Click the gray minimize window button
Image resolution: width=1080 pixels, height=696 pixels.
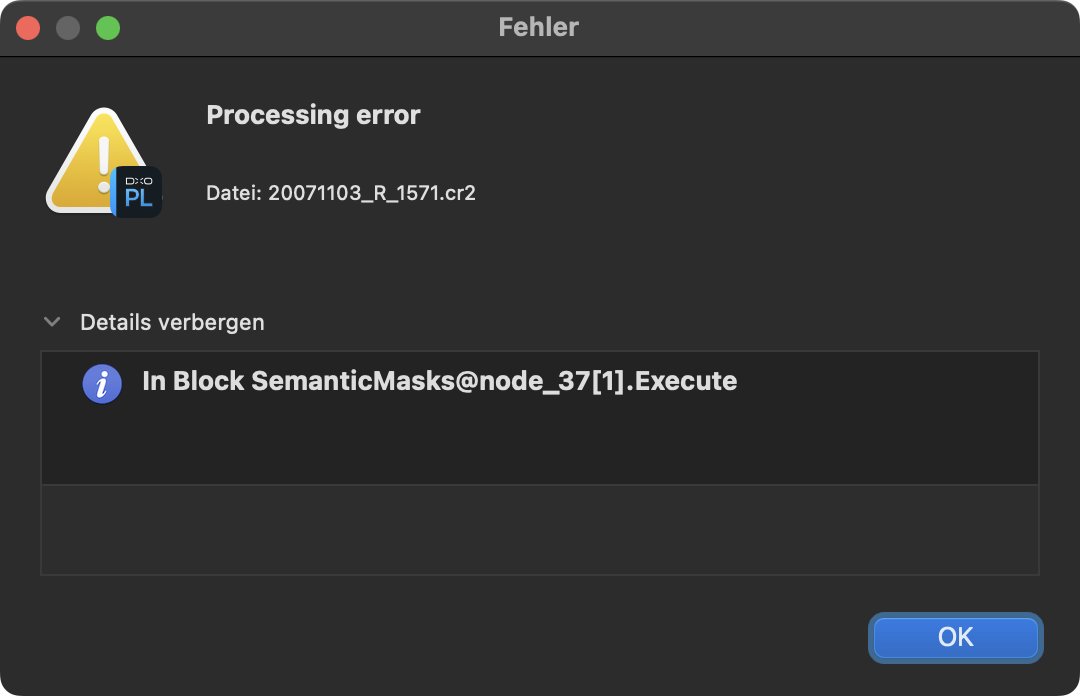pos(68,28)
